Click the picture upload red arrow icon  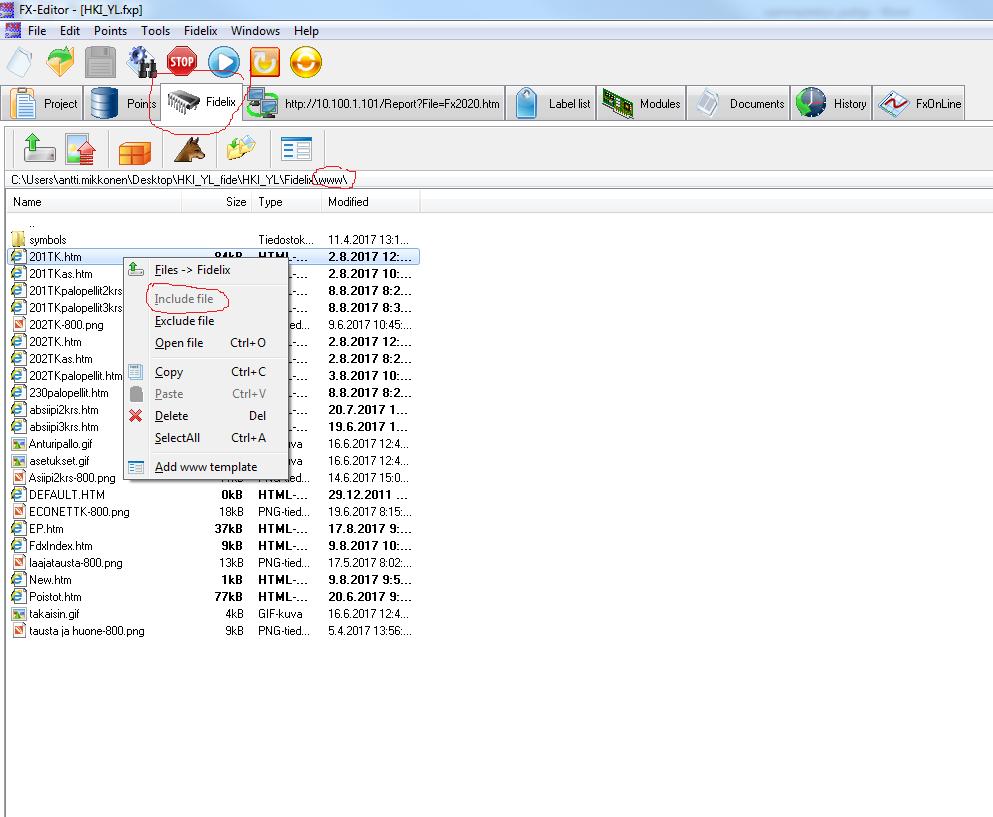coord(80,149)
